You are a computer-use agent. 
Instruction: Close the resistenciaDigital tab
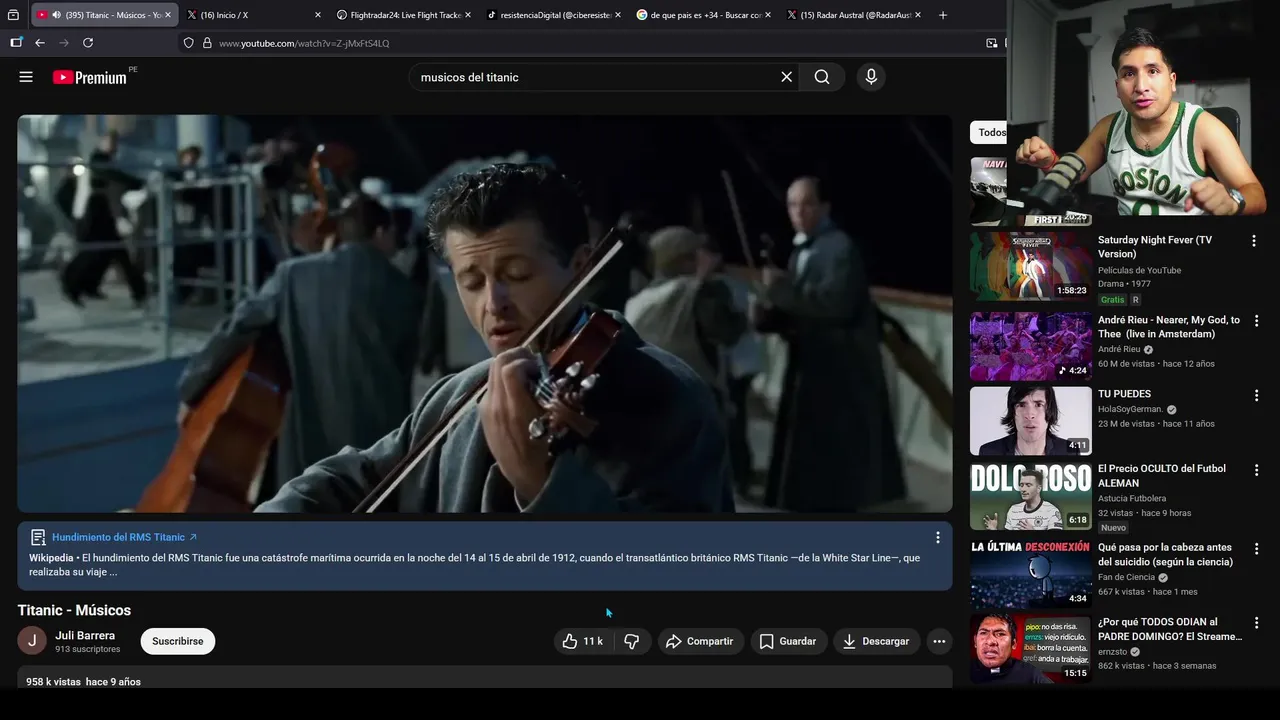[617, 15]
